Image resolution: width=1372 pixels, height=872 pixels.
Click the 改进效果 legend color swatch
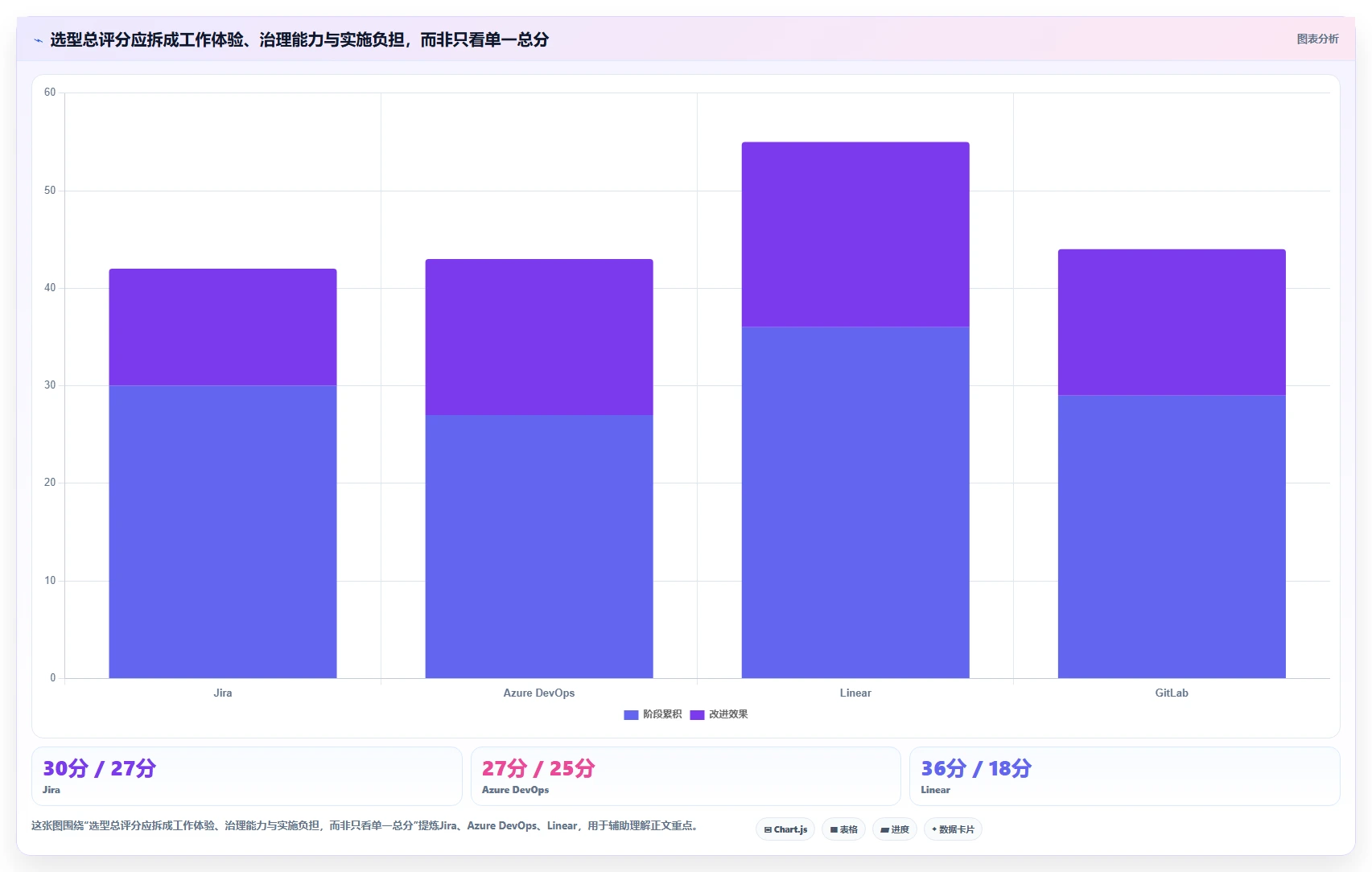pos(697,714)
